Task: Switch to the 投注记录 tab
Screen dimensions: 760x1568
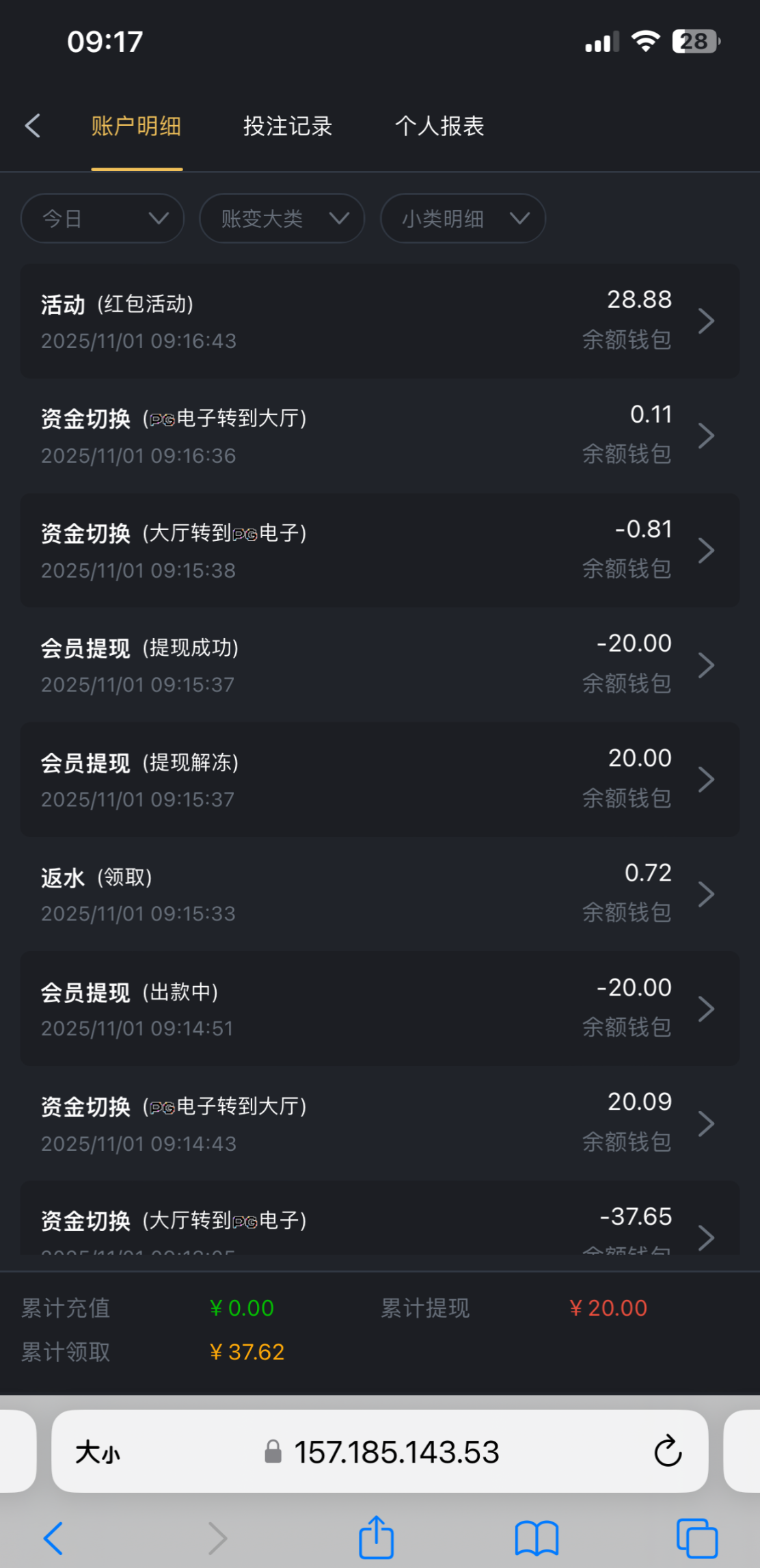Action: pos(288,127)
